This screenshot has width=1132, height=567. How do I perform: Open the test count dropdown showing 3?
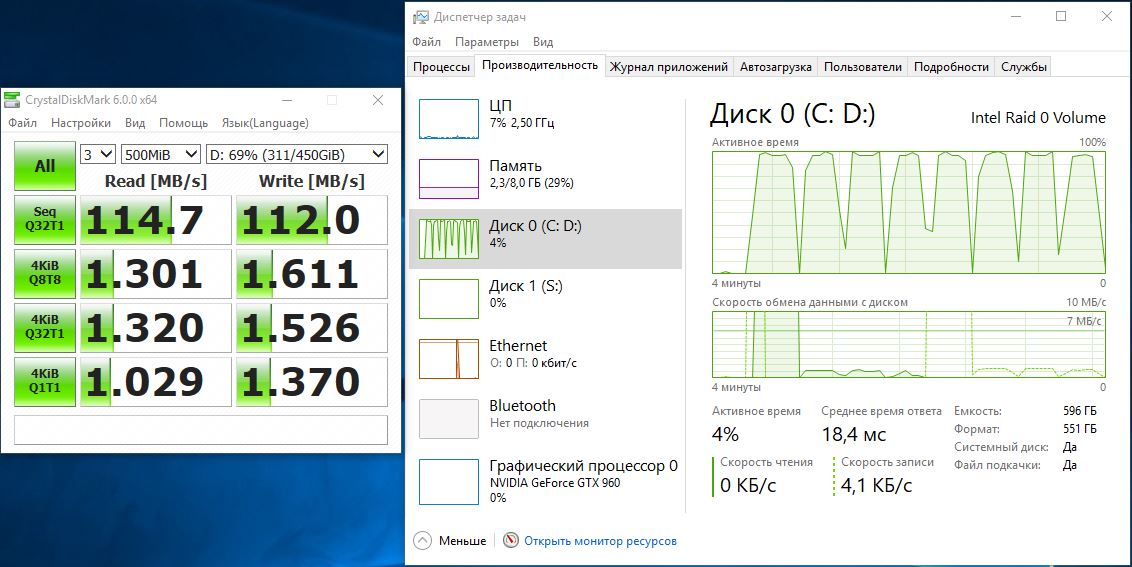click(98, 154)
